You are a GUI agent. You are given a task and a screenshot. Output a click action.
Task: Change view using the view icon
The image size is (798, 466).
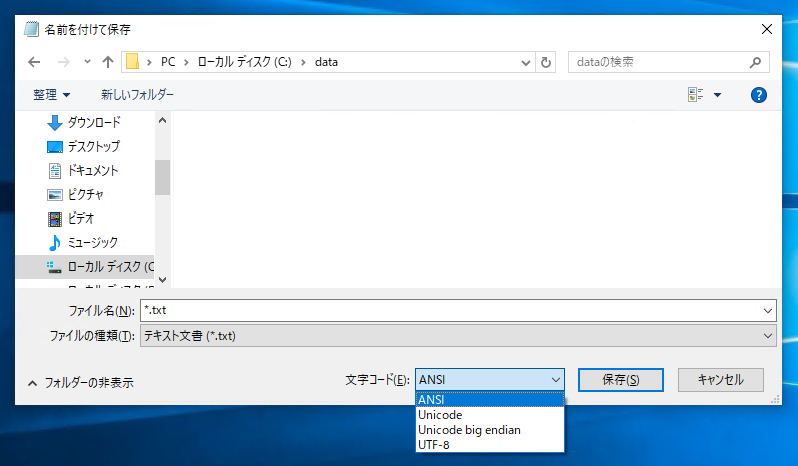(695, 95)
